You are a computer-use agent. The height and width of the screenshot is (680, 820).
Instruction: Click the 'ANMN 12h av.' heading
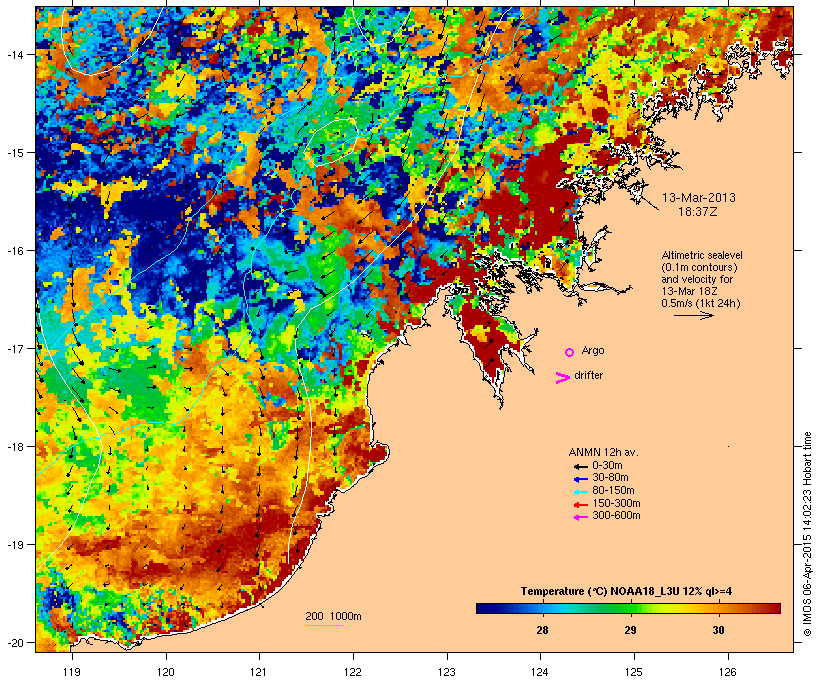tap(603, 452)
